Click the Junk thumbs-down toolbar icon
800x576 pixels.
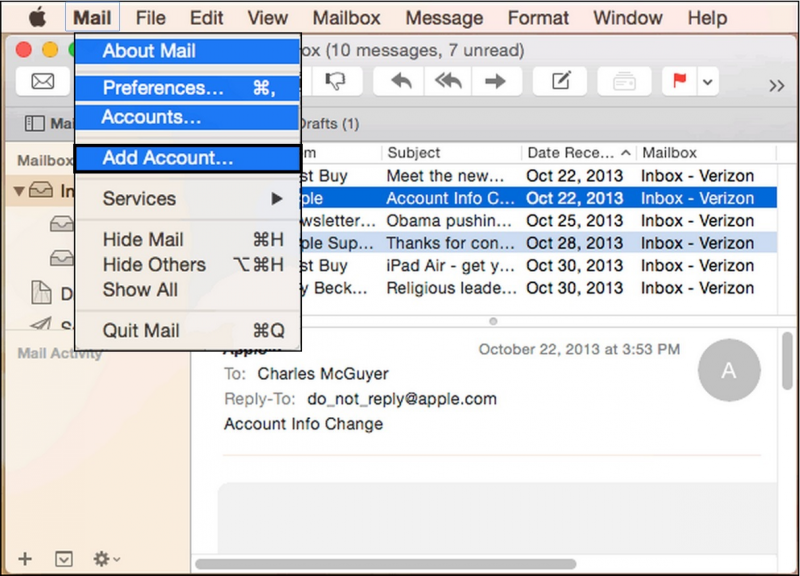[x=335, y=81]
